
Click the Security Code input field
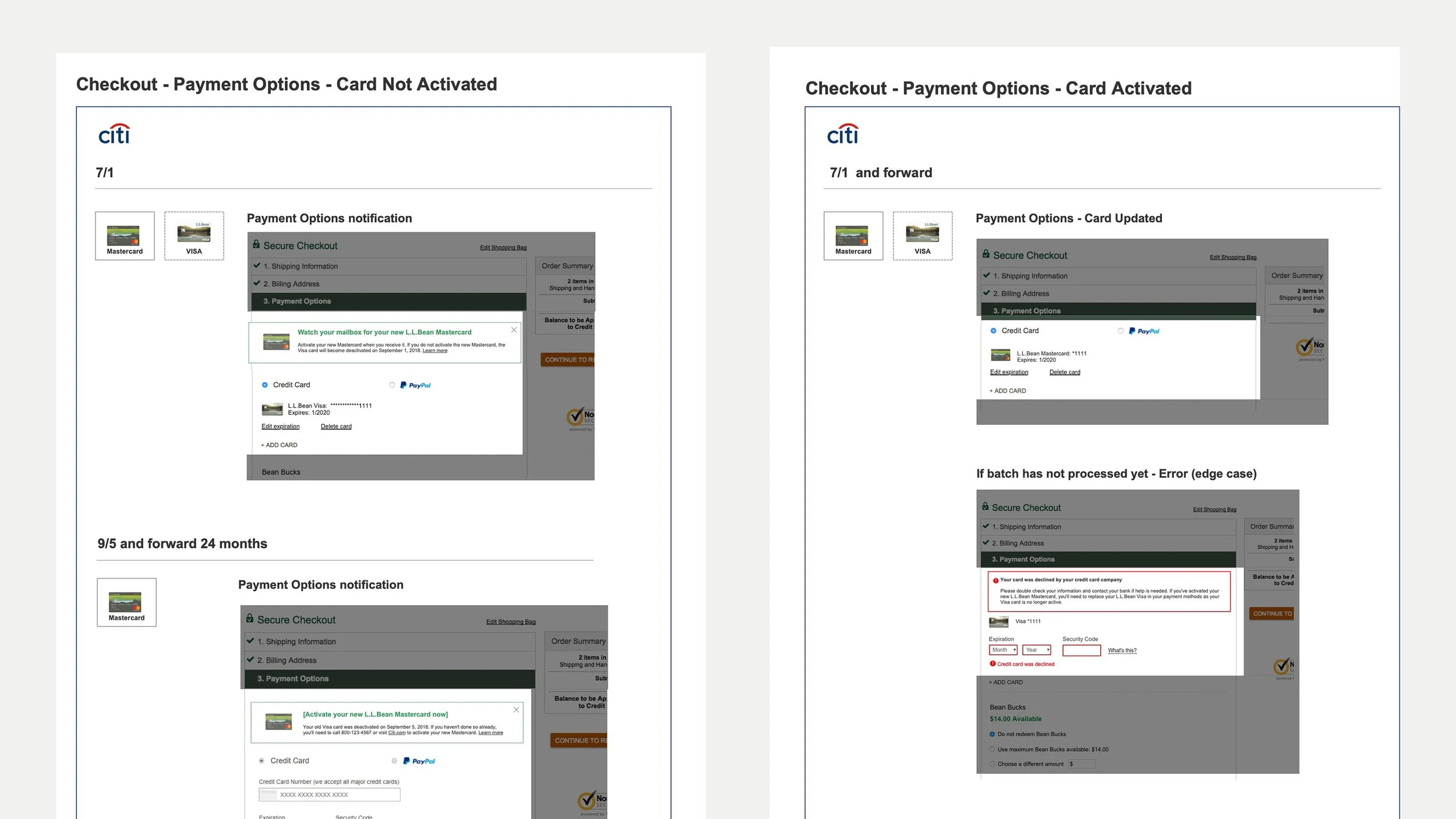pos(1082,650)
